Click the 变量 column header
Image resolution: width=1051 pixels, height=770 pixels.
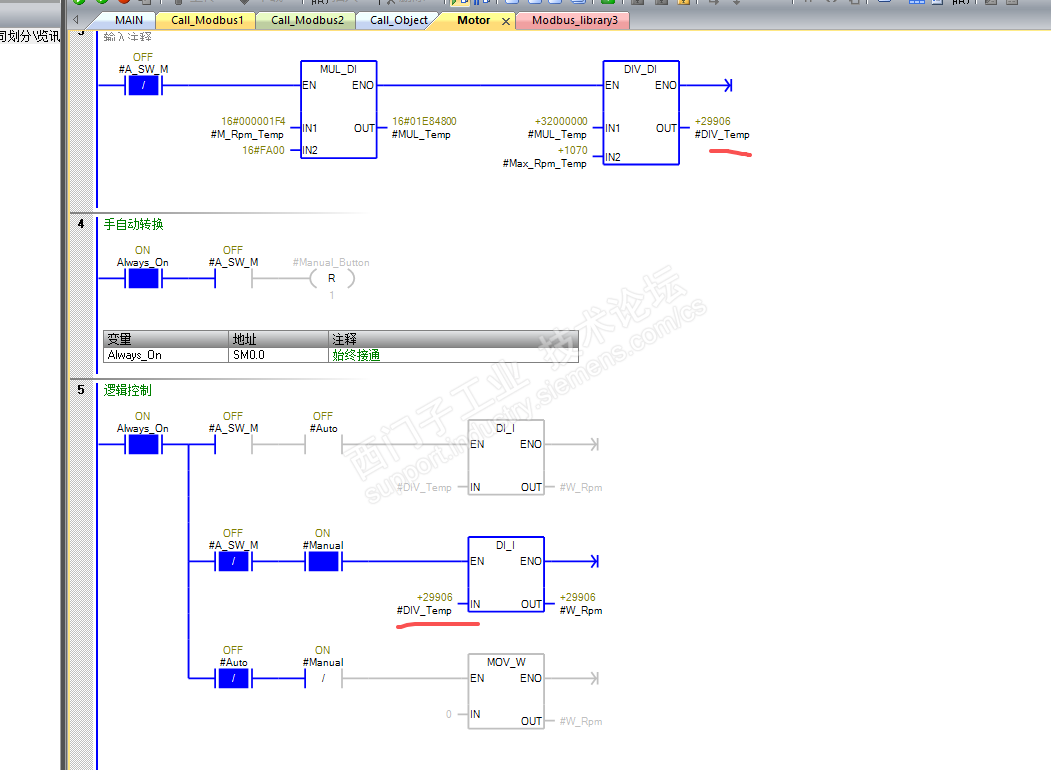pyautogui.click(x=166, y=338)
